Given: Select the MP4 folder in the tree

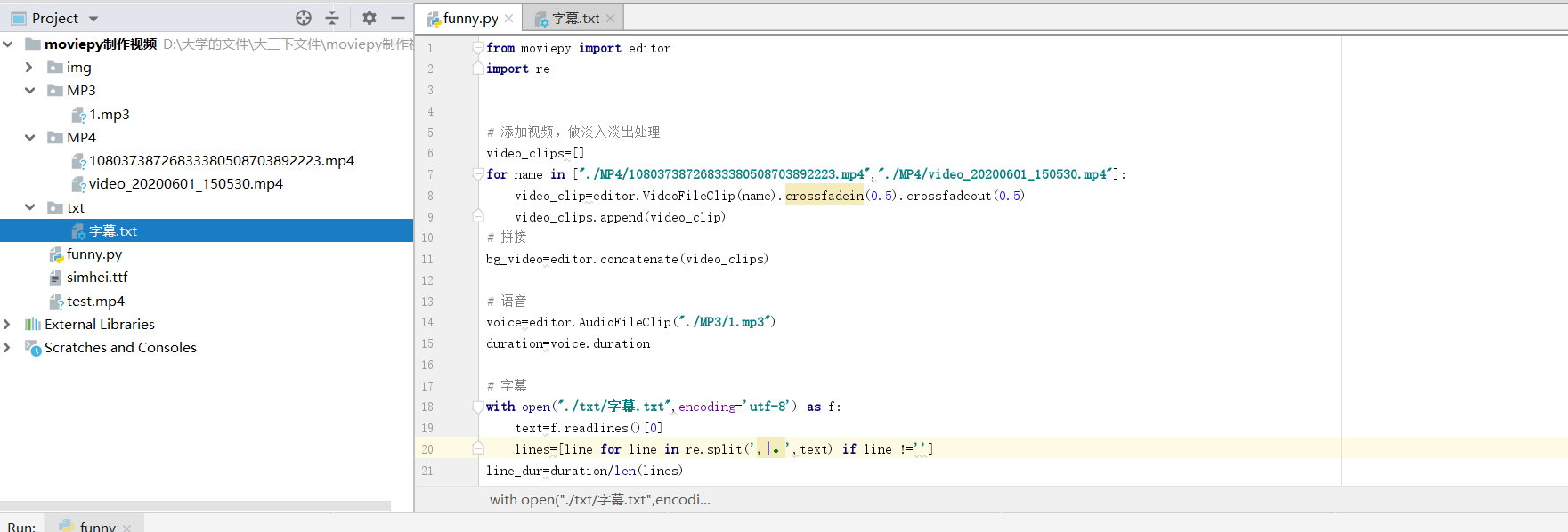Looking at the screenshot, I should [x=81, y=137].
